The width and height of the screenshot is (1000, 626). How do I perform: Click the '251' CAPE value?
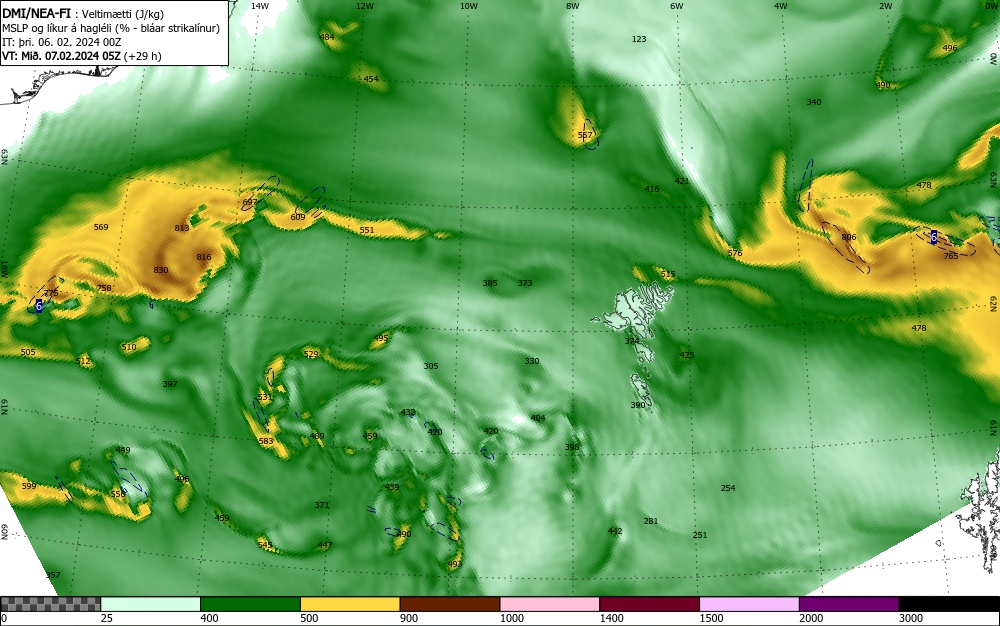700,535
